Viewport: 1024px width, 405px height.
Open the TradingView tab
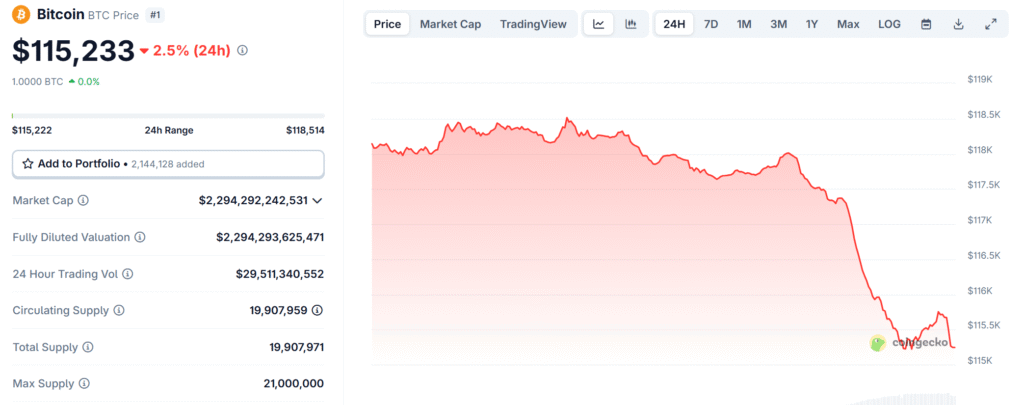click(x=533, y=24)
